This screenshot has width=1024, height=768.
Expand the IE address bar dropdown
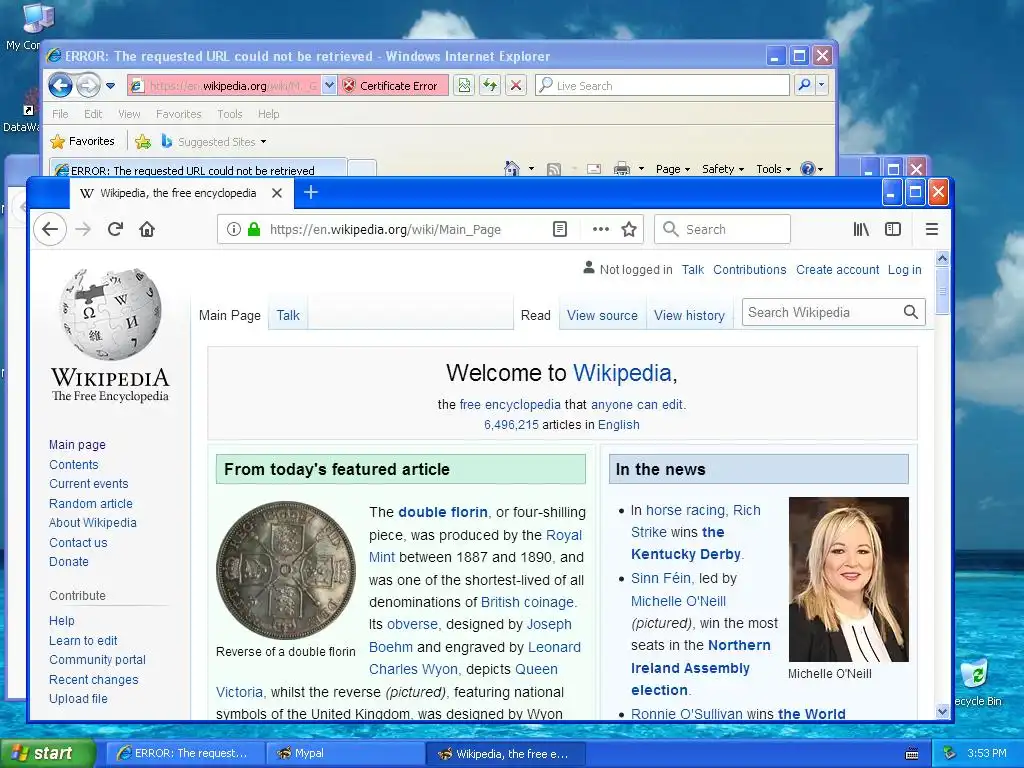coord(329,85)
